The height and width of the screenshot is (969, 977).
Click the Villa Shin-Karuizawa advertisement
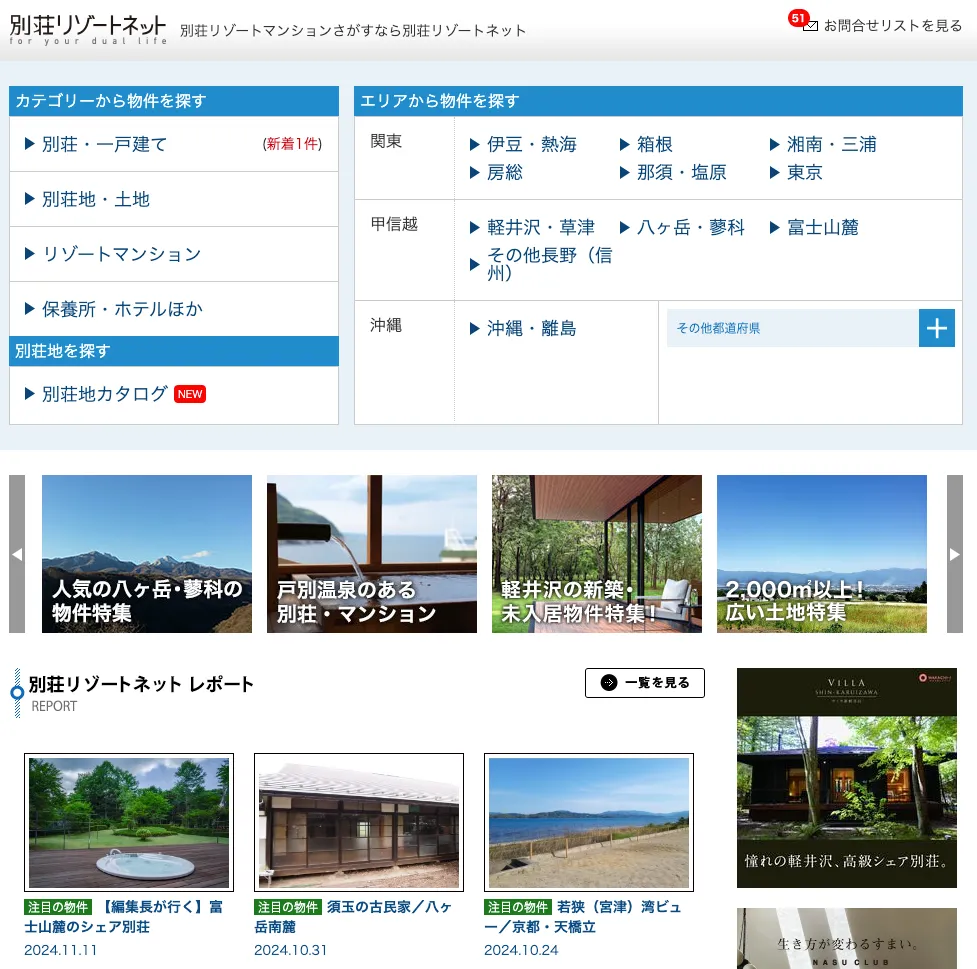[846, 778]
